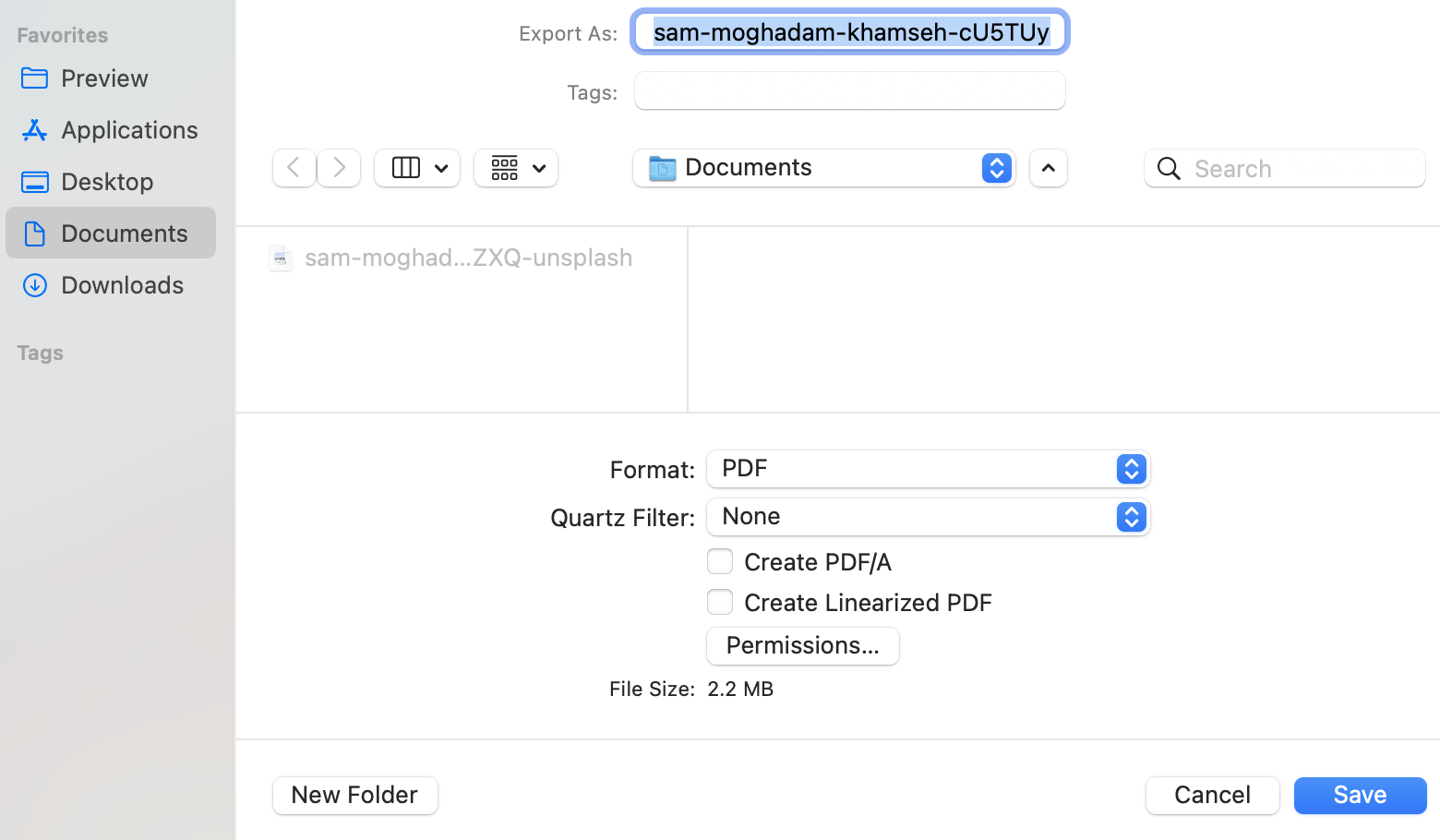Go to enclosing folder with up chevron
This screenshot has height=840, width=1440.
click(x=1048, y=168)
